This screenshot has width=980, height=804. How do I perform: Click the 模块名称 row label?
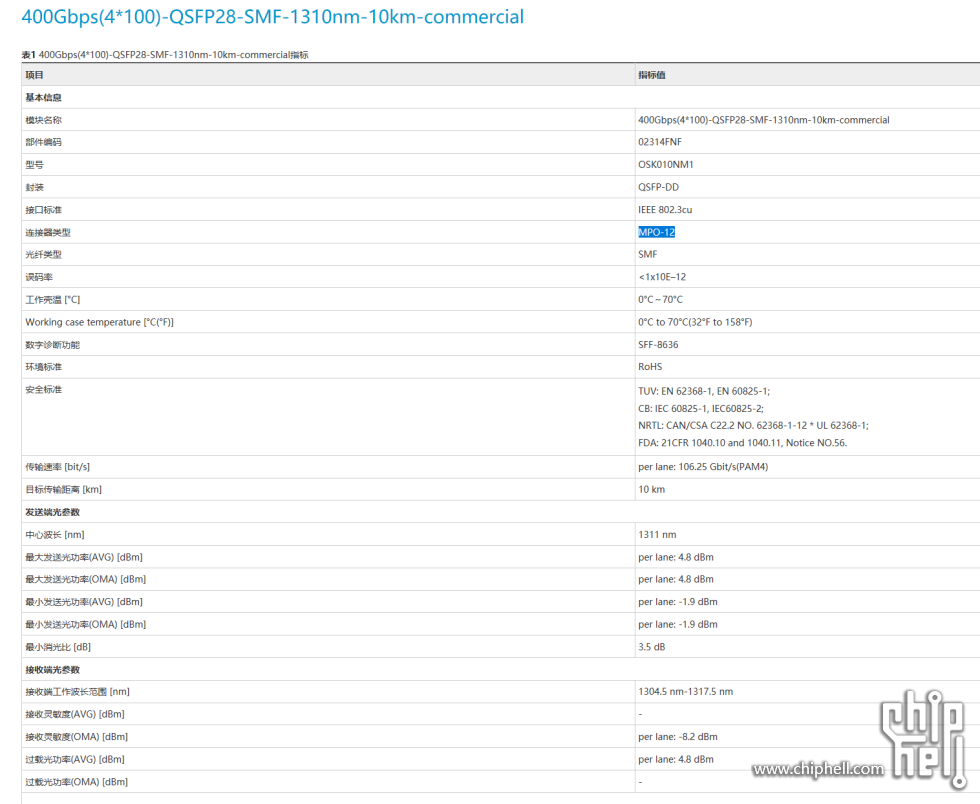click(x=44, y=120)
